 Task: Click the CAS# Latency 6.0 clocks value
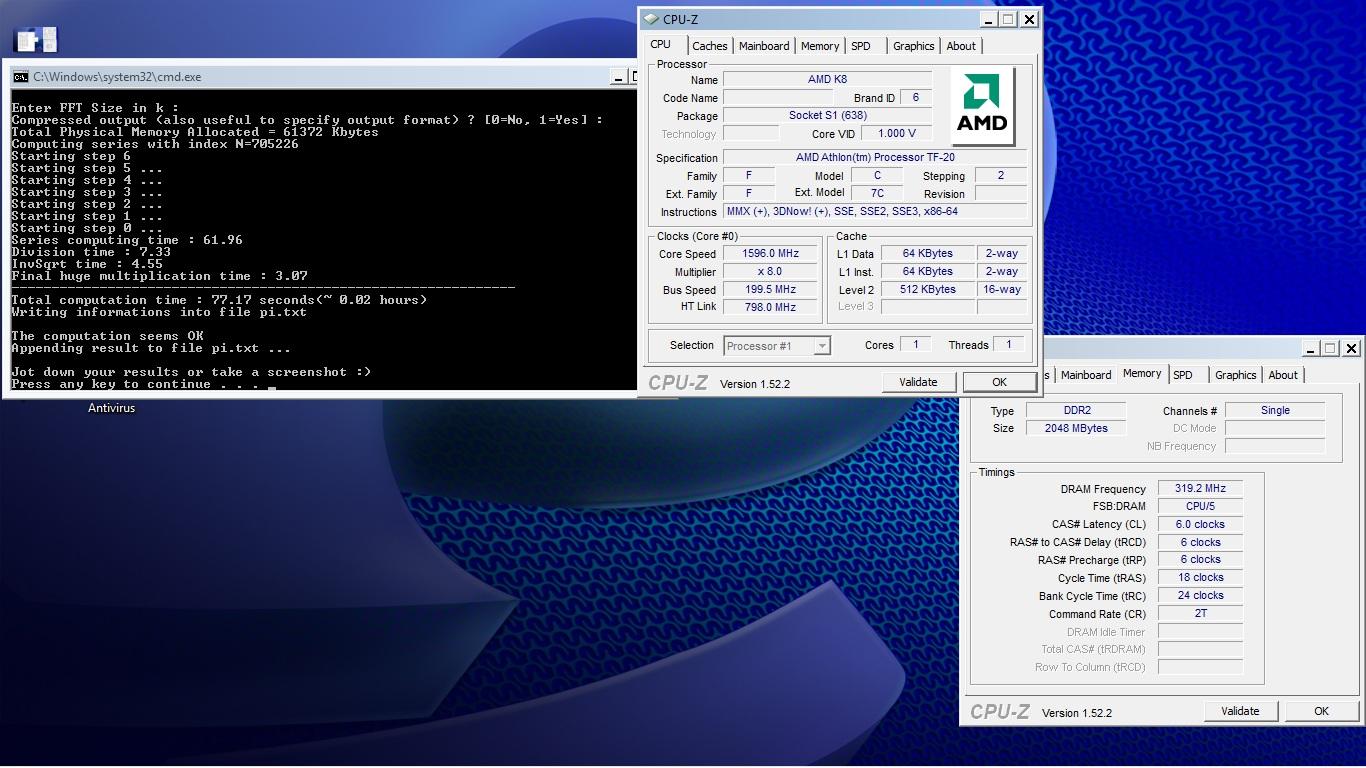(x=1200, y=525)
